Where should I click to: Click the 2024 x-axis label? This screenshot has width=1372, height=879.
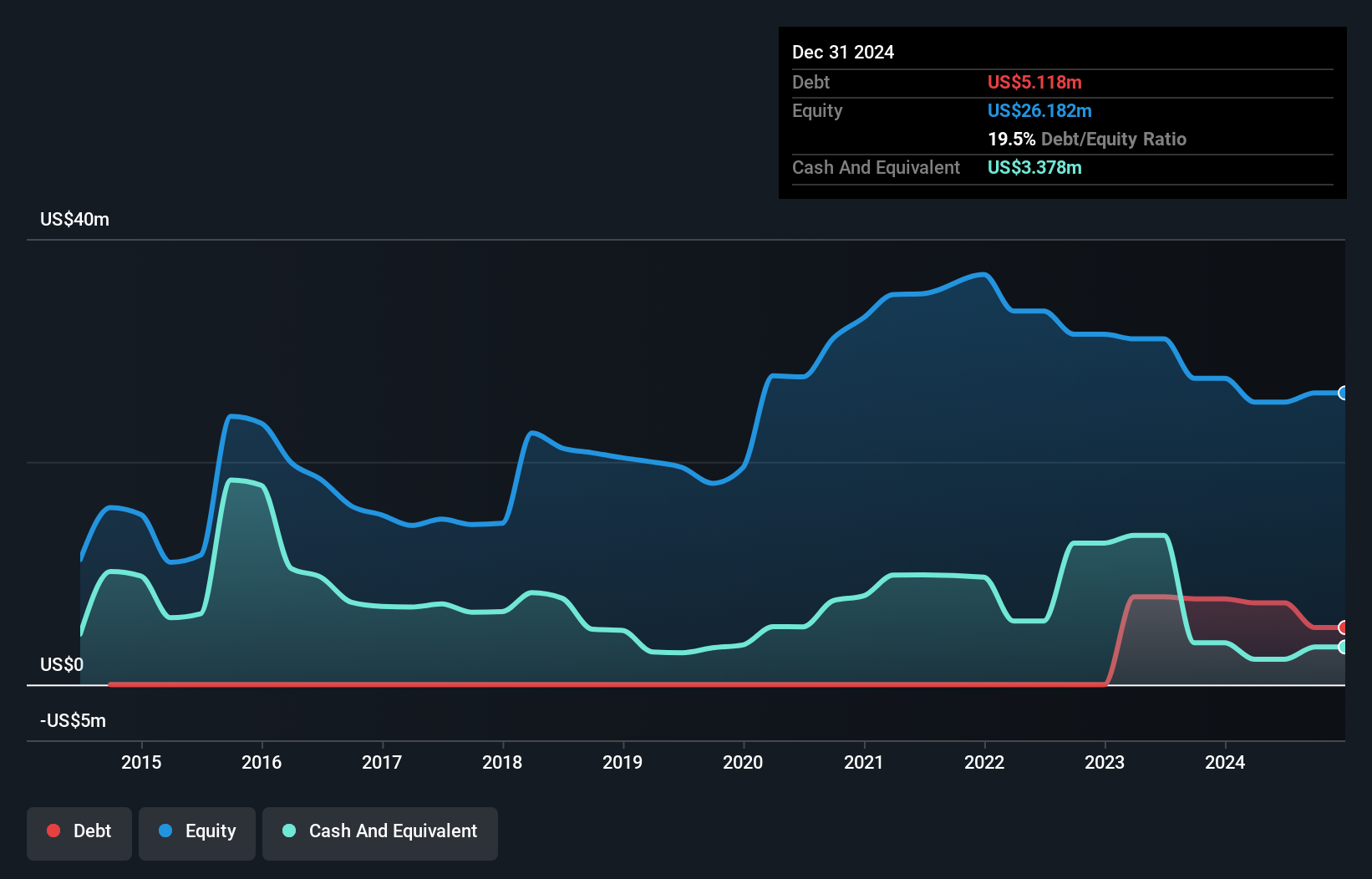coord(1225,762)
